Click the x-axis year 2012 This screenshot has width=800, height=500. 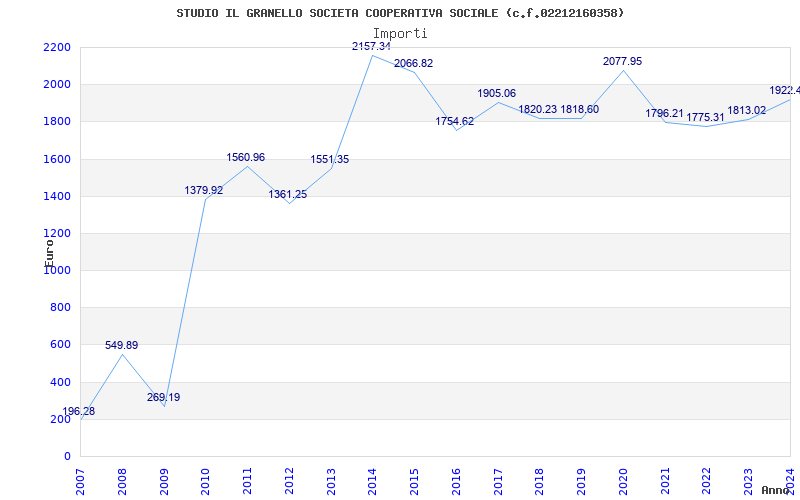tap(289, 482)
